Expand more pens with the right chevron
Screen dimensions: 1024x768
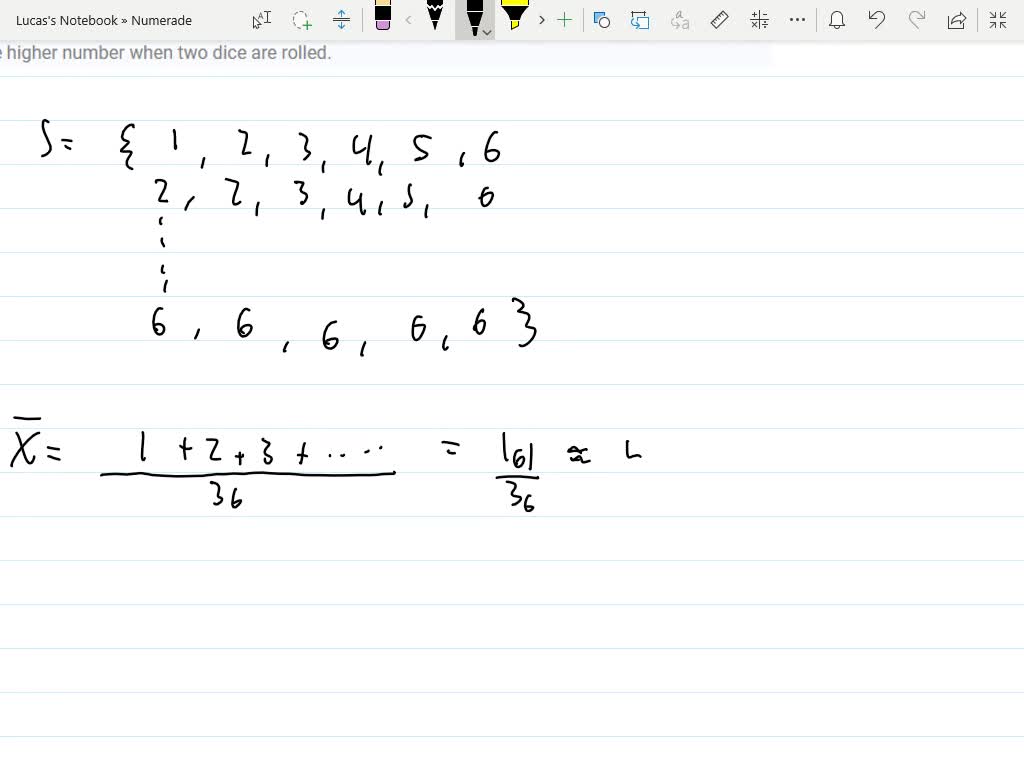pos(540,20)
